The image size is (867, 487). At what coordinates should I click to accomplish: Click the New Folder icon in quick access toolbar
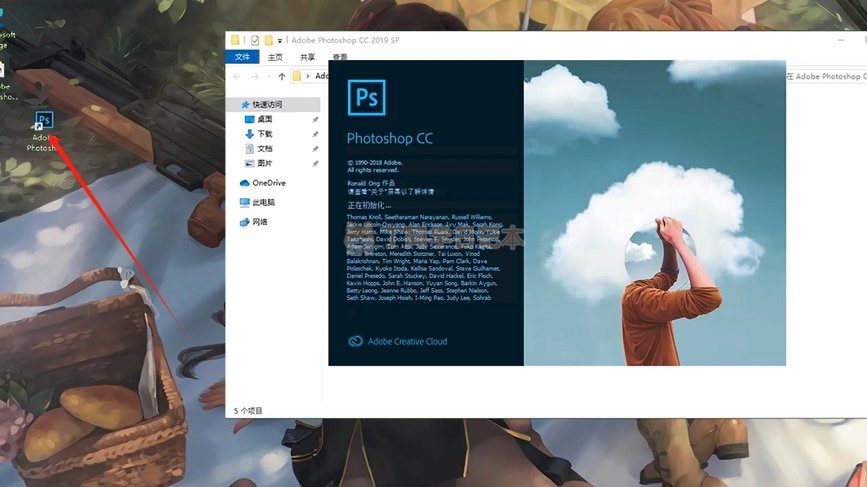pos(269,40)
